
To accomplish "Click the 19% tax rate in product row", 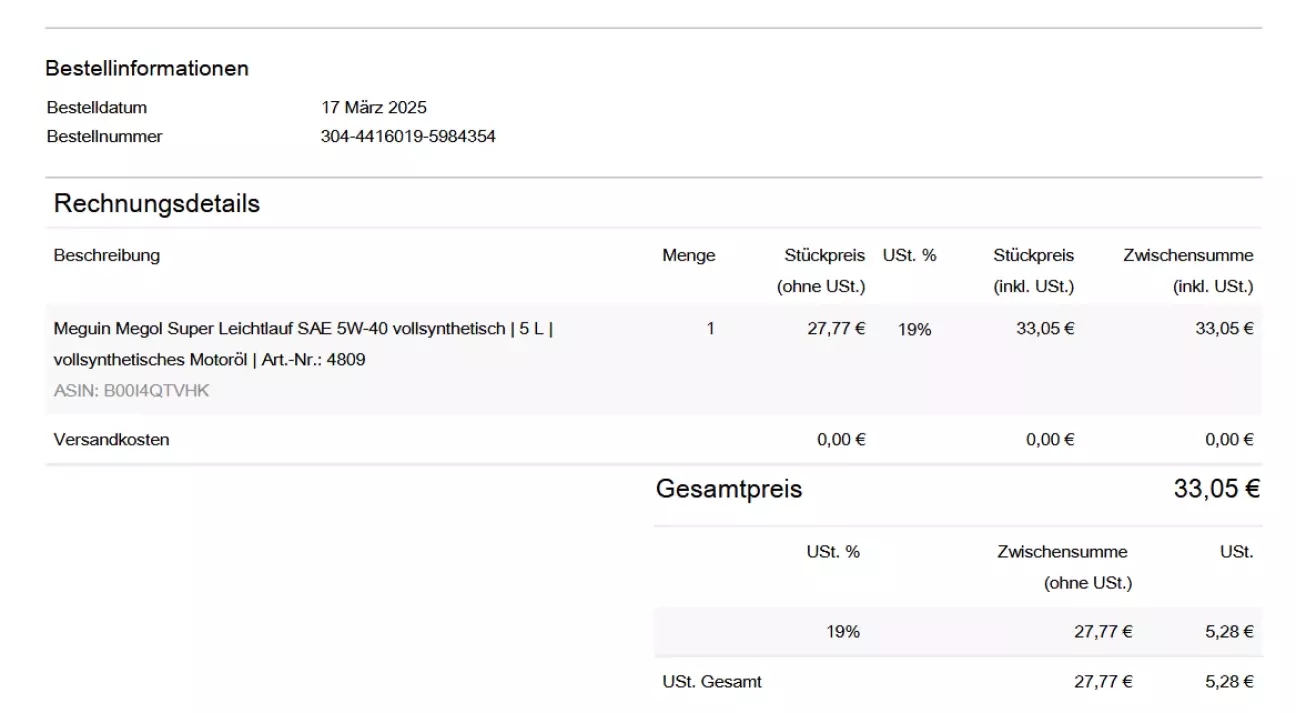I will 914,329.
